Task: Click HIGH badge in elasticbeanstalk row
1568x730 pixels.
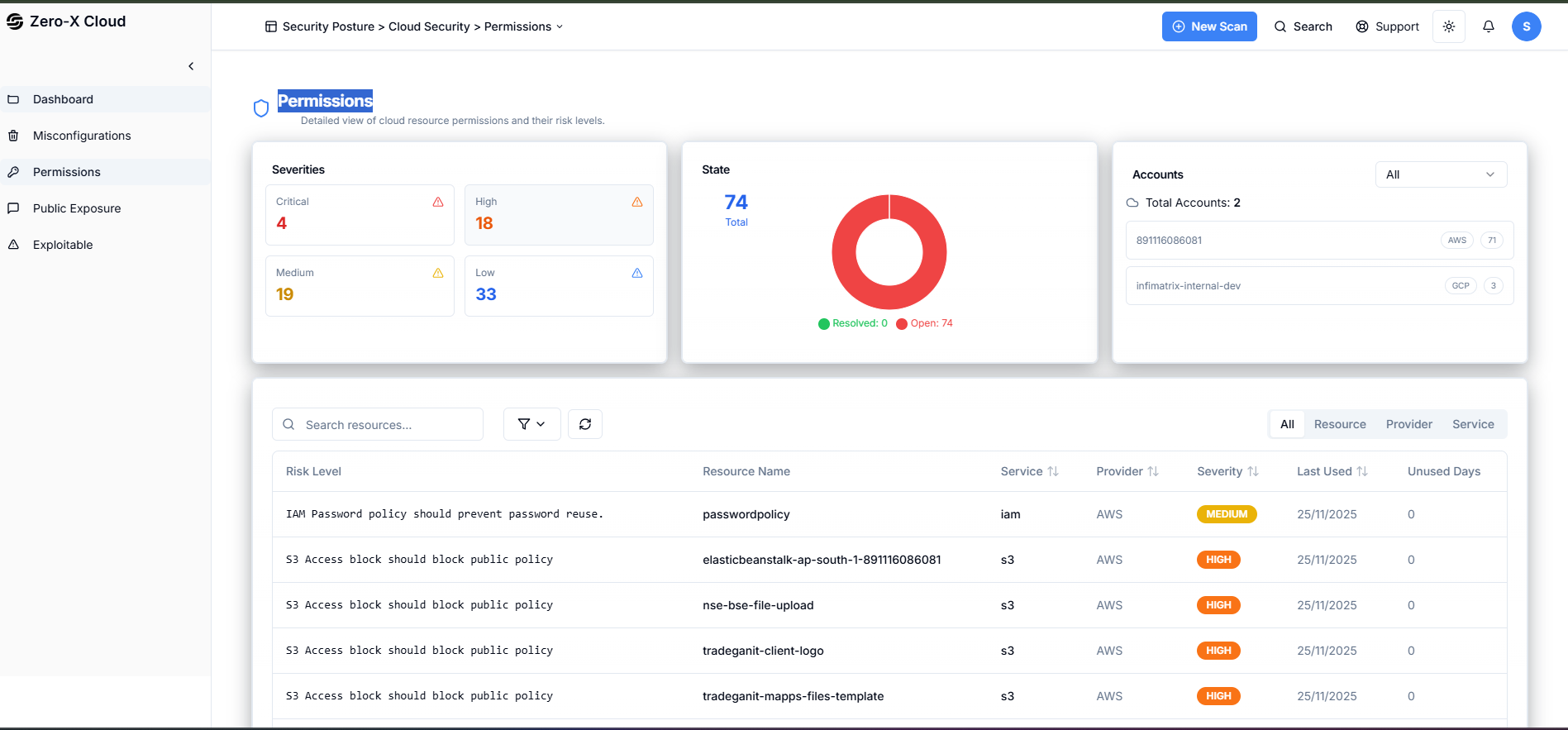Action: pyautogui.click(x=1218, y=560)
